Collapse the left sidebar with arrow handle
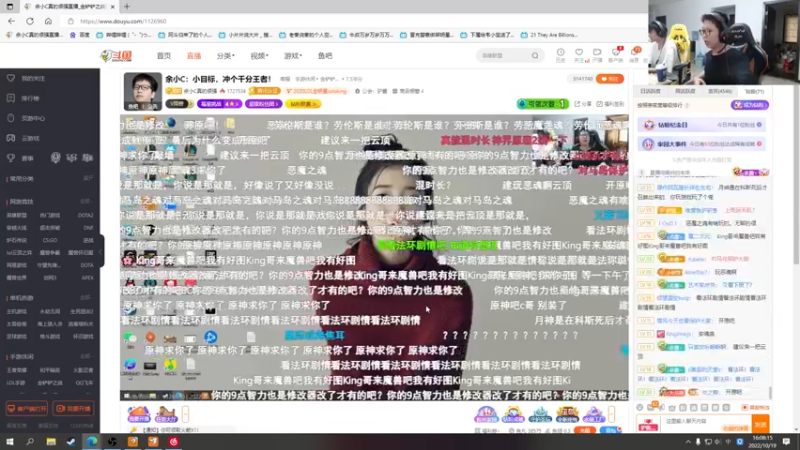Image resolution: width=800 pixels, height=450 pixels. 101,251
